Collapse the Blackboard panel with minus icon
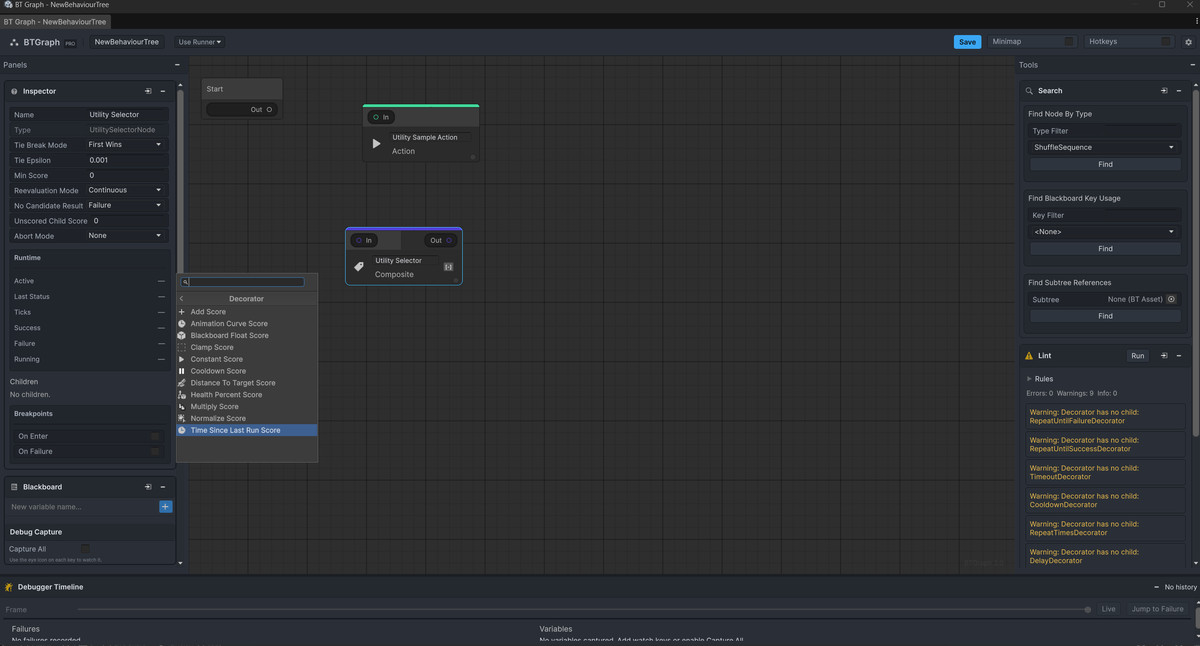This screenshot has width=1200, height=646. (163, 487)
